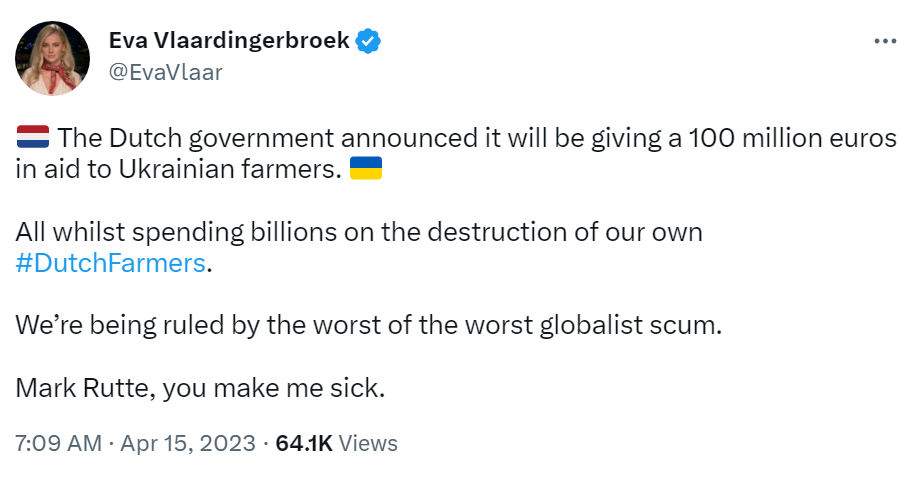Click the Netherlands flag emoji
Screen dimensions: 905x477
(33, 139)
